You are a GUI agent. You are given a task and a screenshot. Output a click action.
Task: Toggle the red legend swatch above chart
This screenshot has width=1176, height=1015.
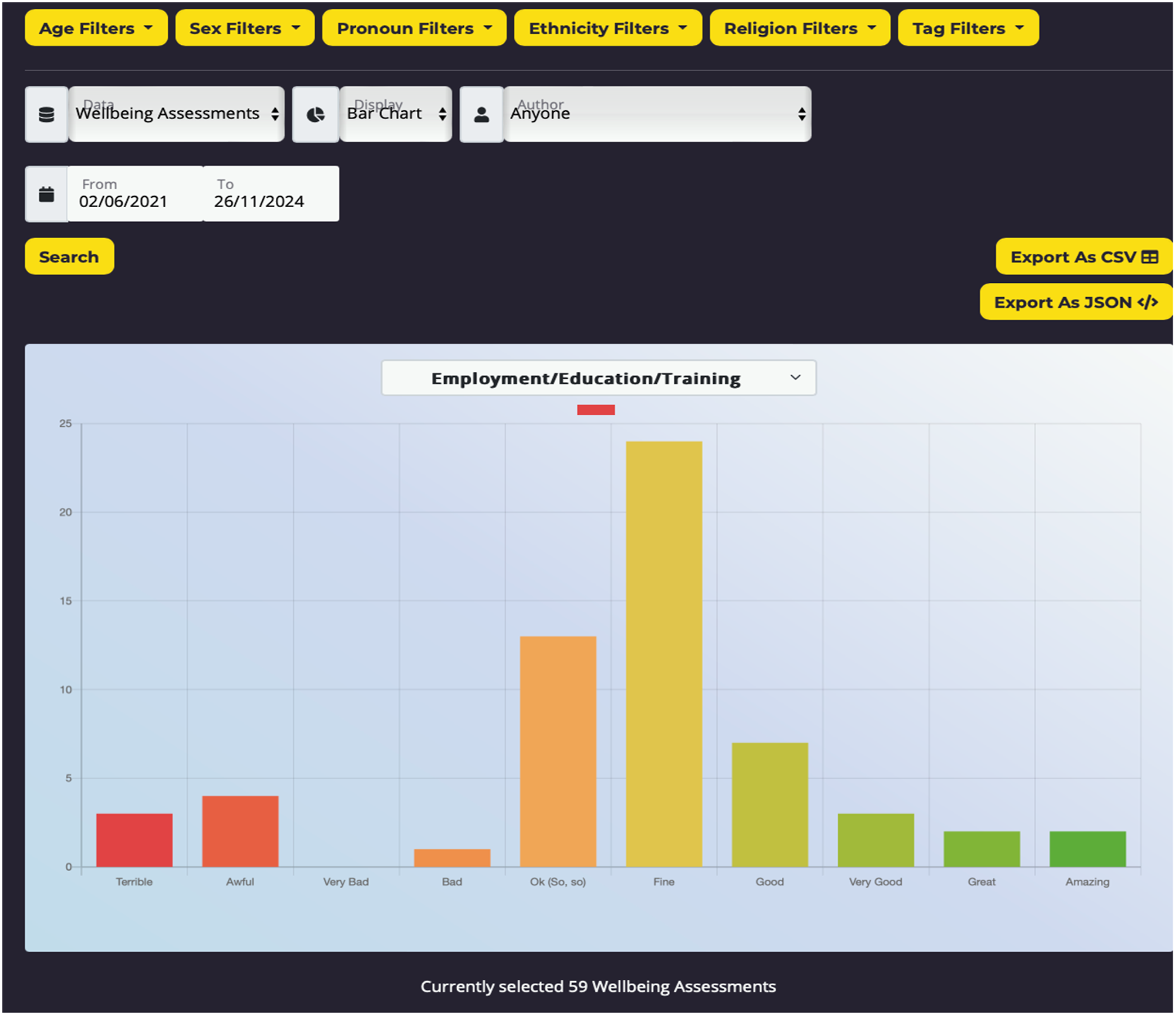[595, 410]
